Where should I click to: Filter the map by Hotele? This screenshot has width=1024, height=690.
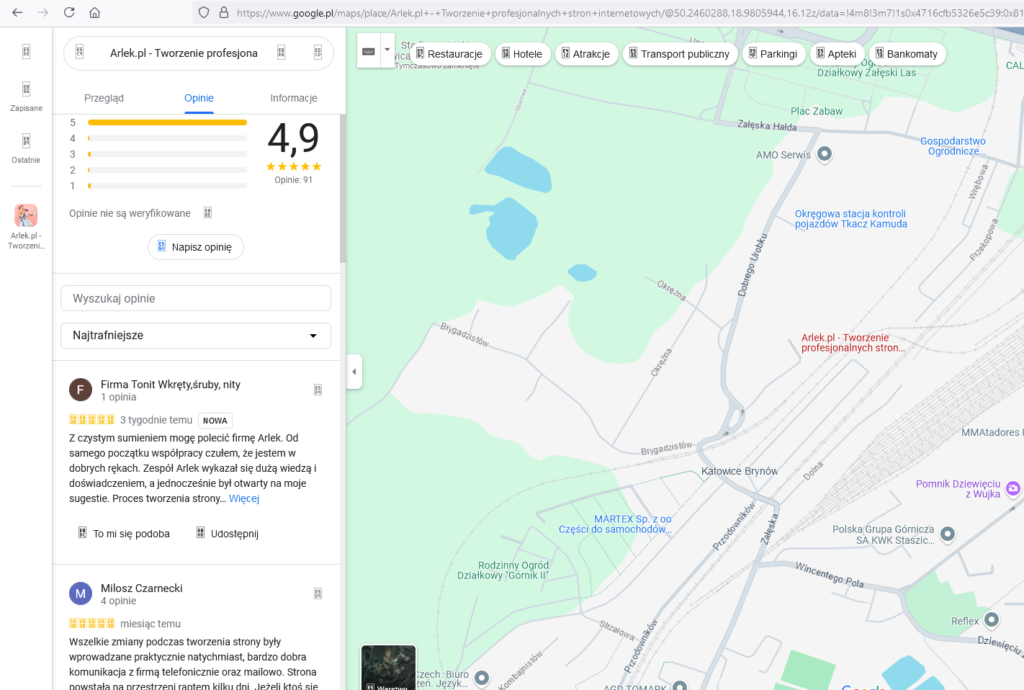click(x=521, y=54)
